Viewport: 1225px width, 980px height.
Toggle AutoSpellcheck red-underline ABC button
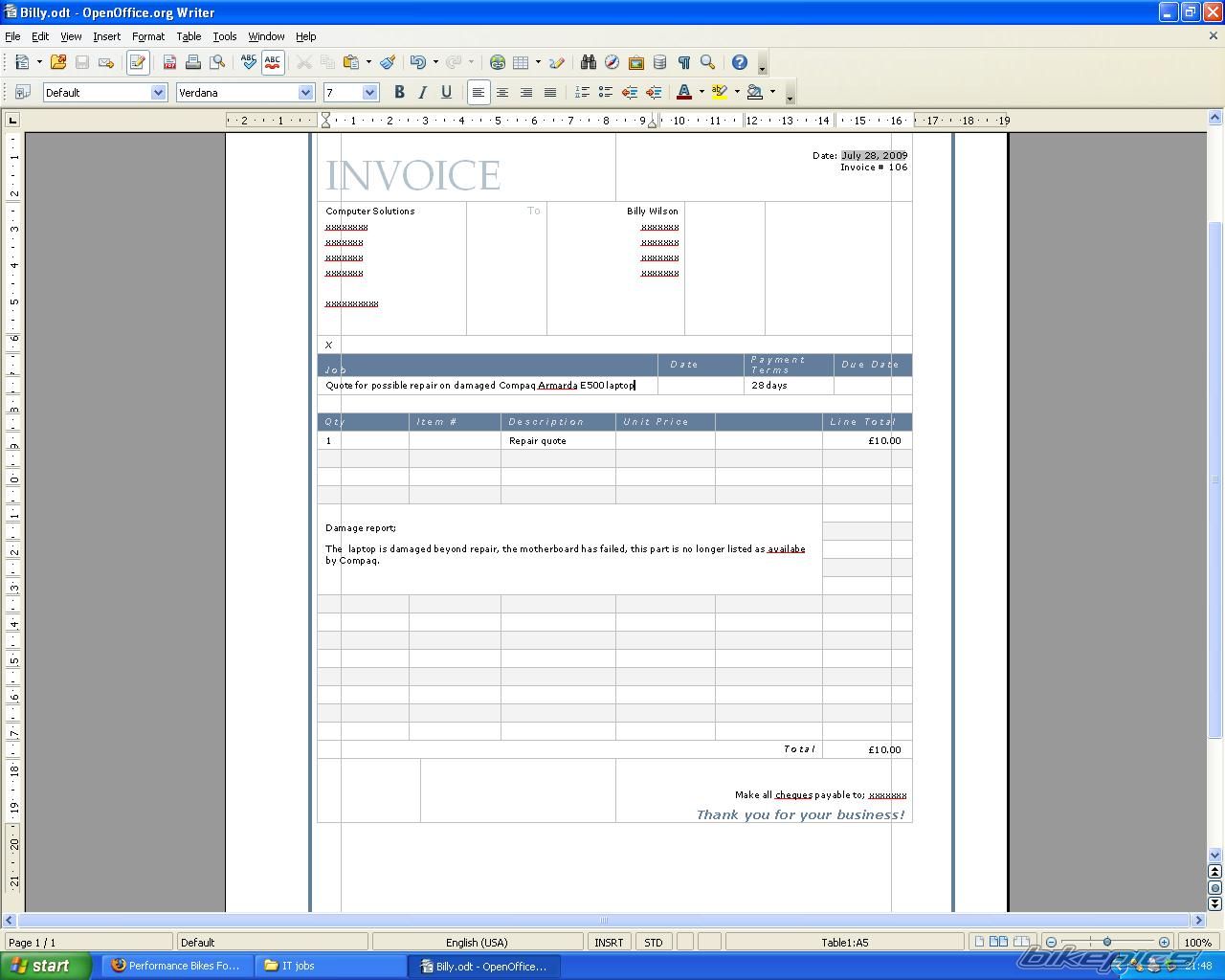coord(273,62)
